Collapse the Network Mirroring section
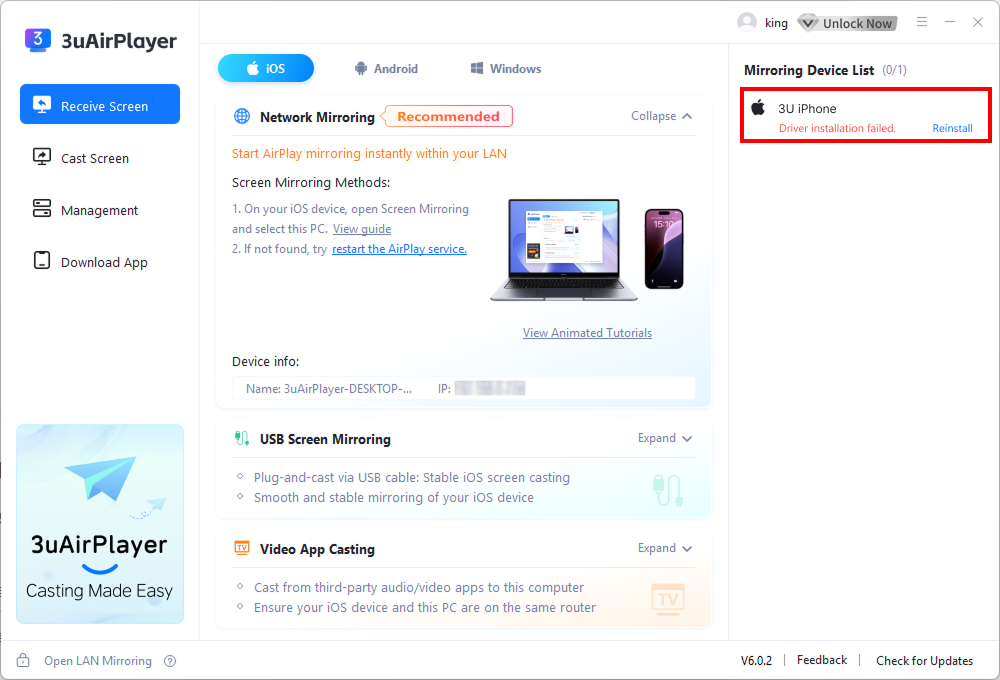Image resolution: width=1000 pixels, height=680 pixels. [661, 116]
